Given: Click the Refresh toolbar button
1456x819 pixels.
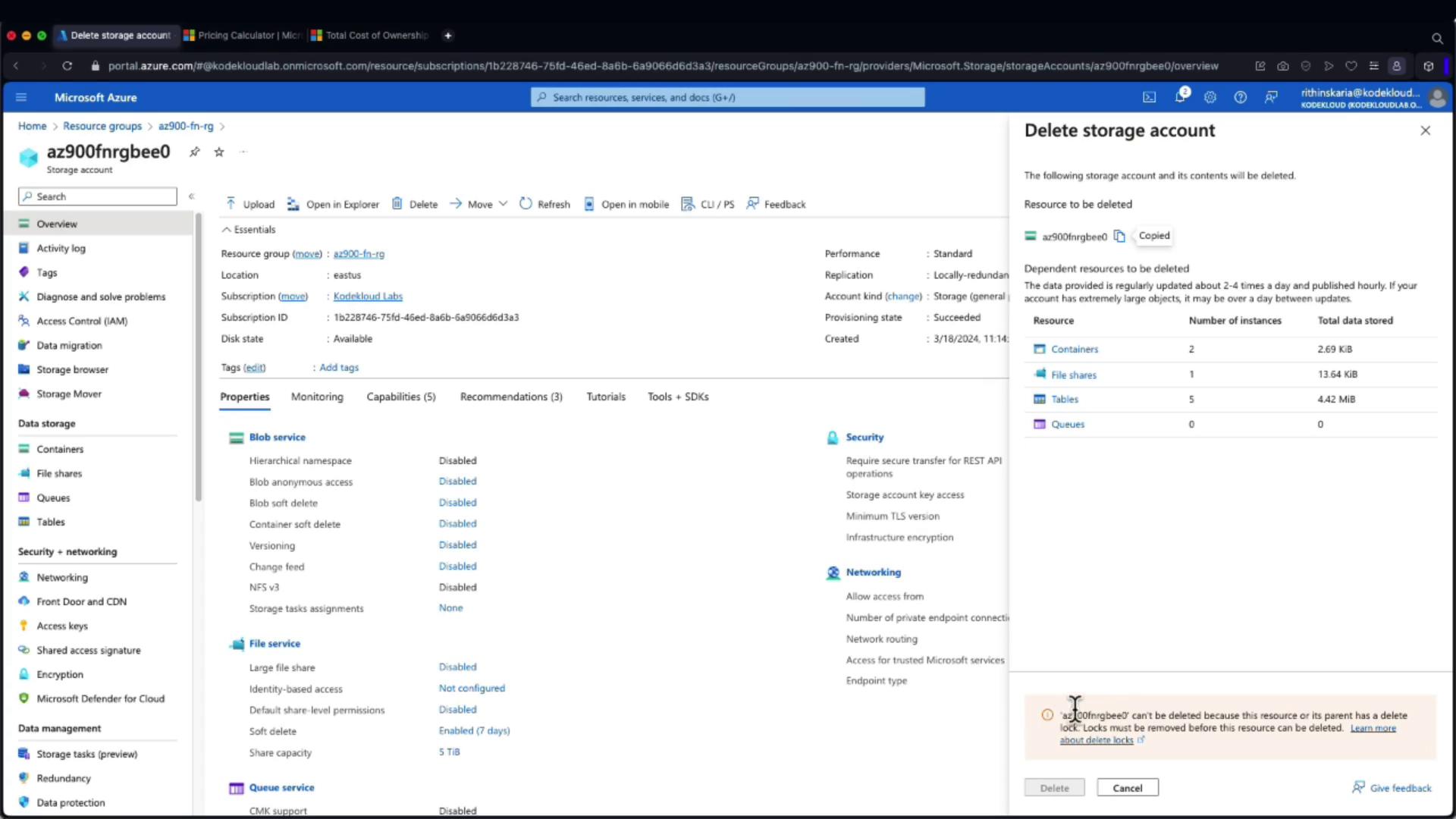Looking at the screenshot, I should 544,204.
